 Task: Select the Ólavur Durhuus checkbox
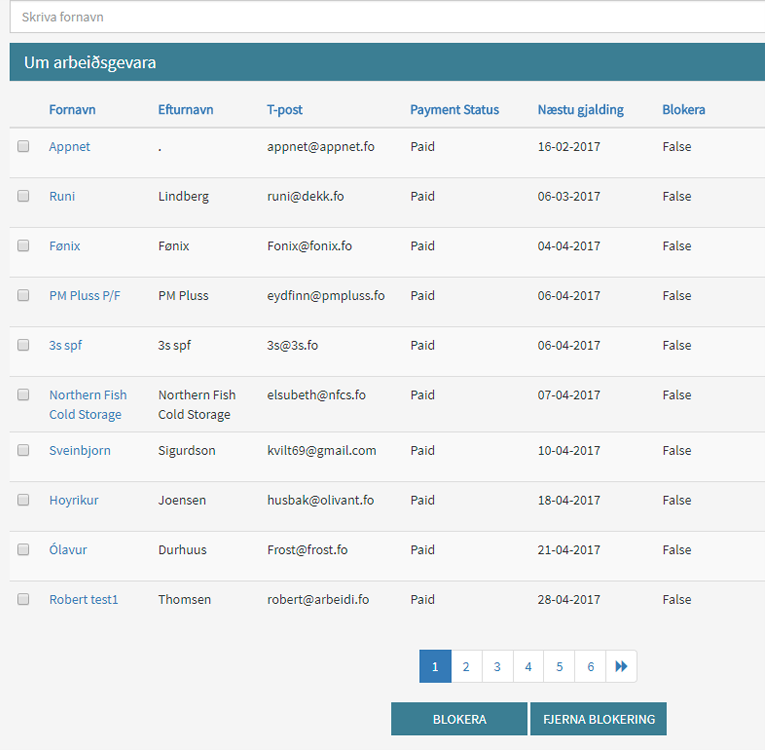point(23,549)
